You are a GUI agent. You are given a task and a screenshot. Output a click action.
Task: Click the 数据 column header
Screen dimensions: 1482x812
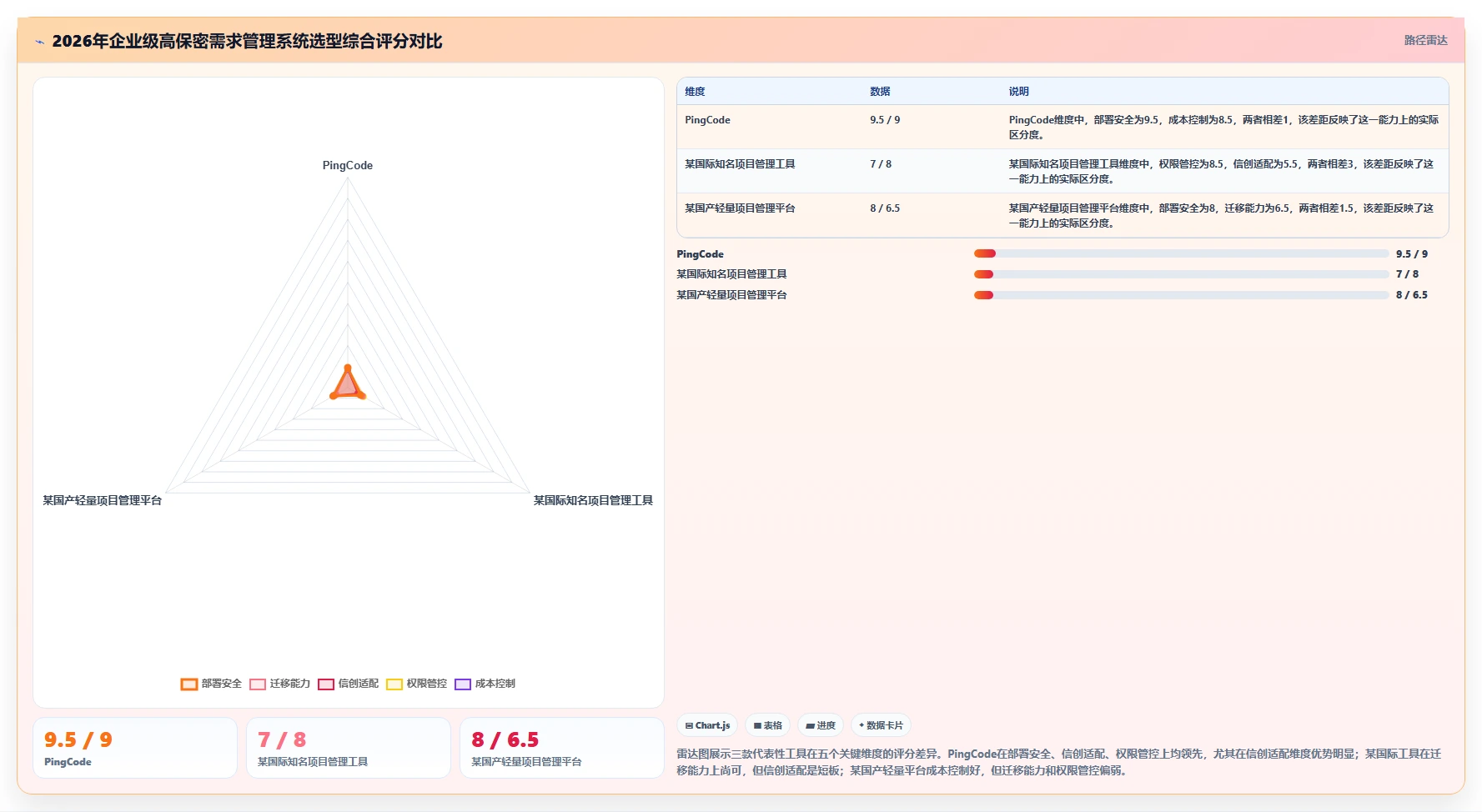click(x=880, y=92)
